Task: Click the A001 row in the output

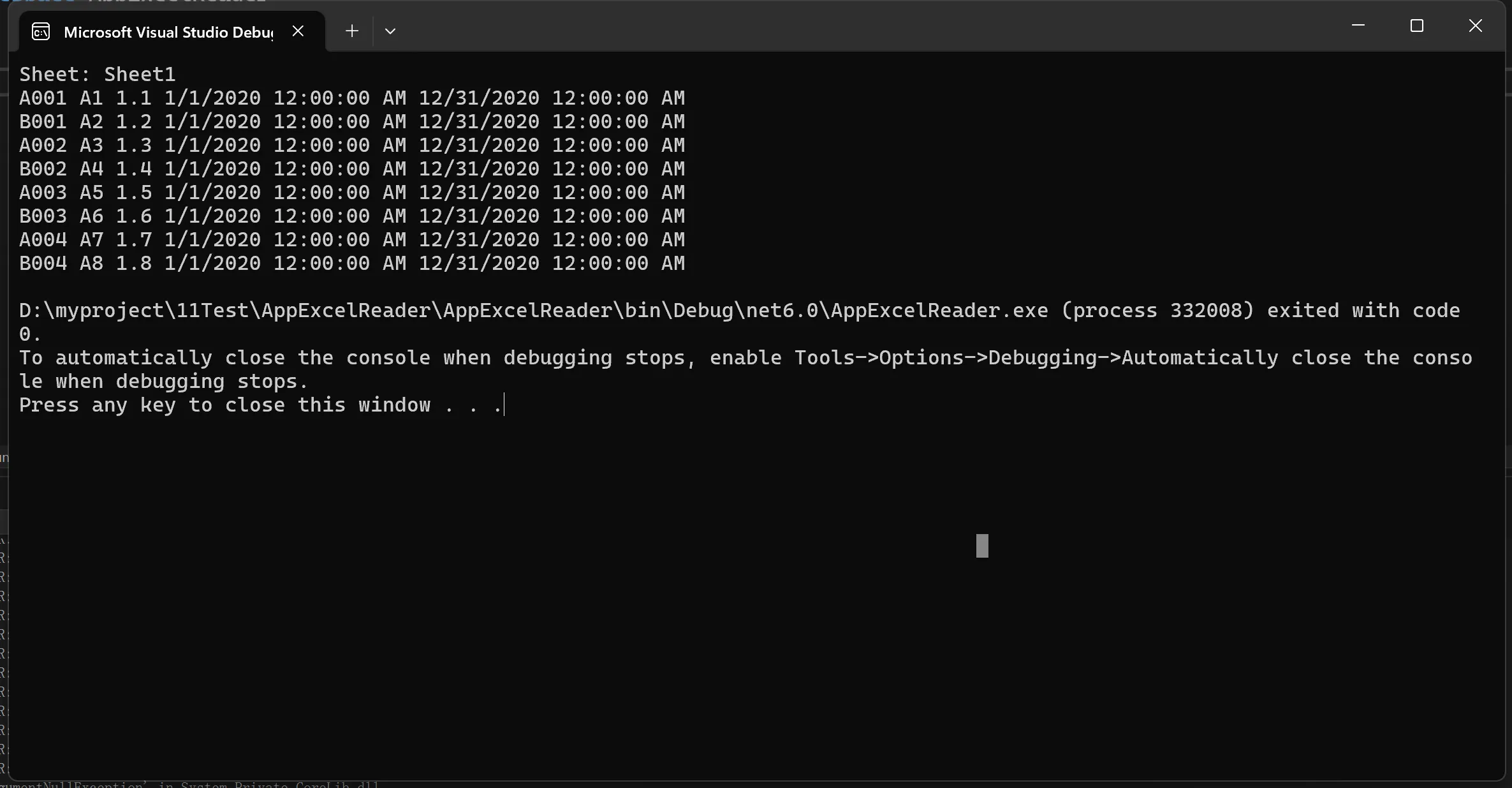Action: coord(351,98)
